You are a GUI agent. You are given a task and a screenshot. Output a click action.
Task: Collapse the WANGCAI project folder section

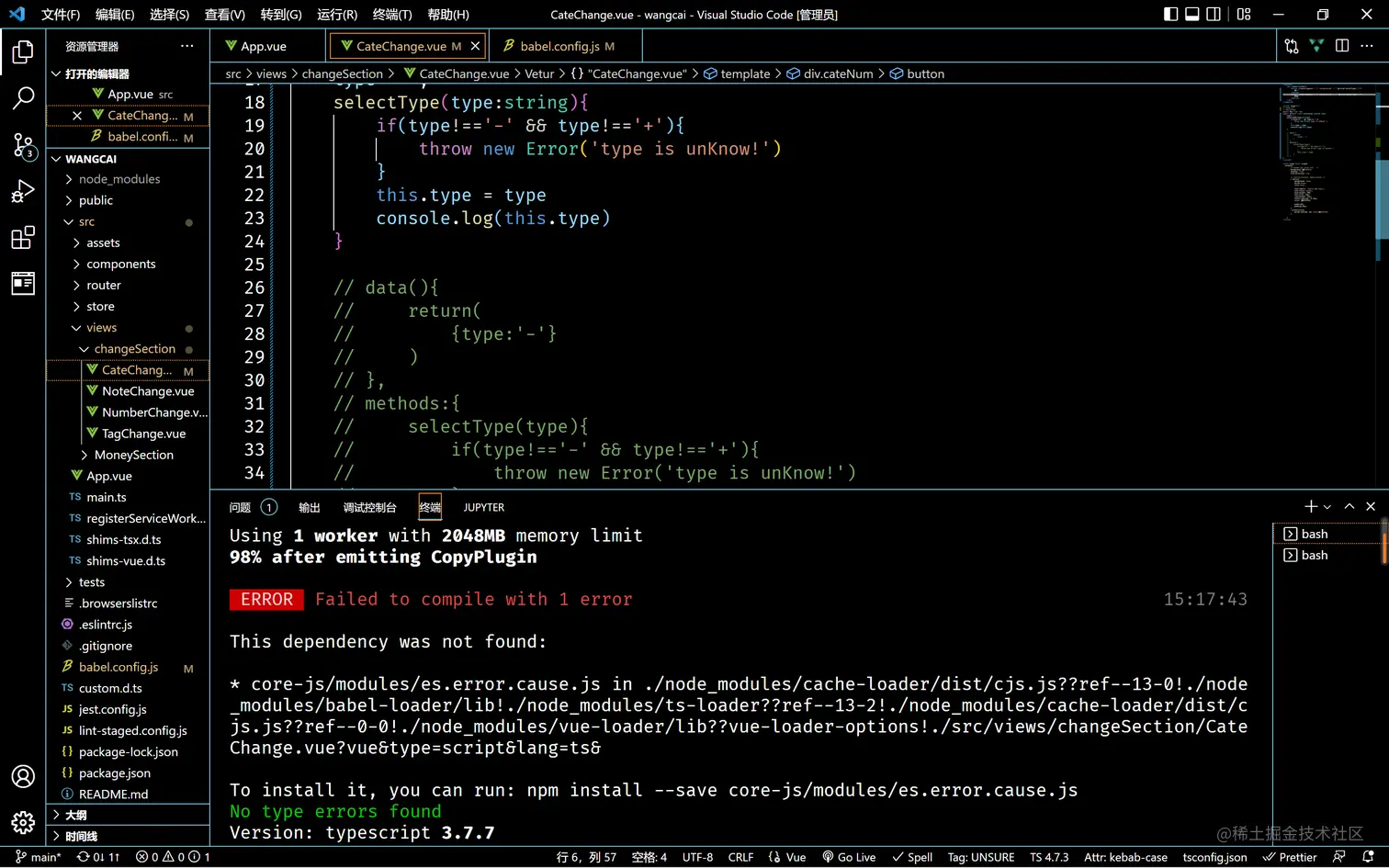[129, 159]
